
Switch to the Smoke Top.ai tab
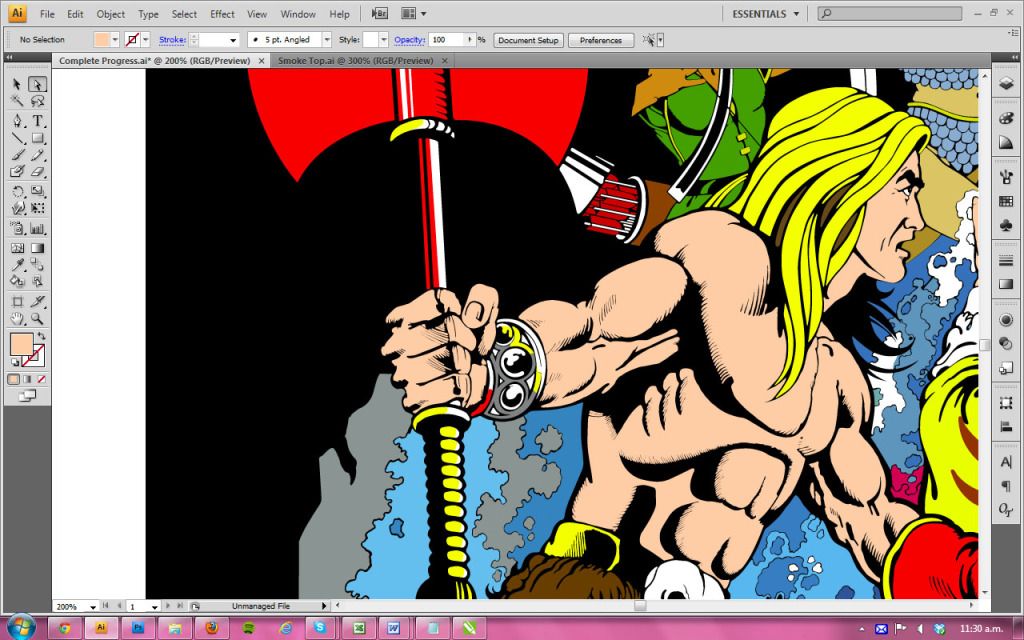[355, 61]
